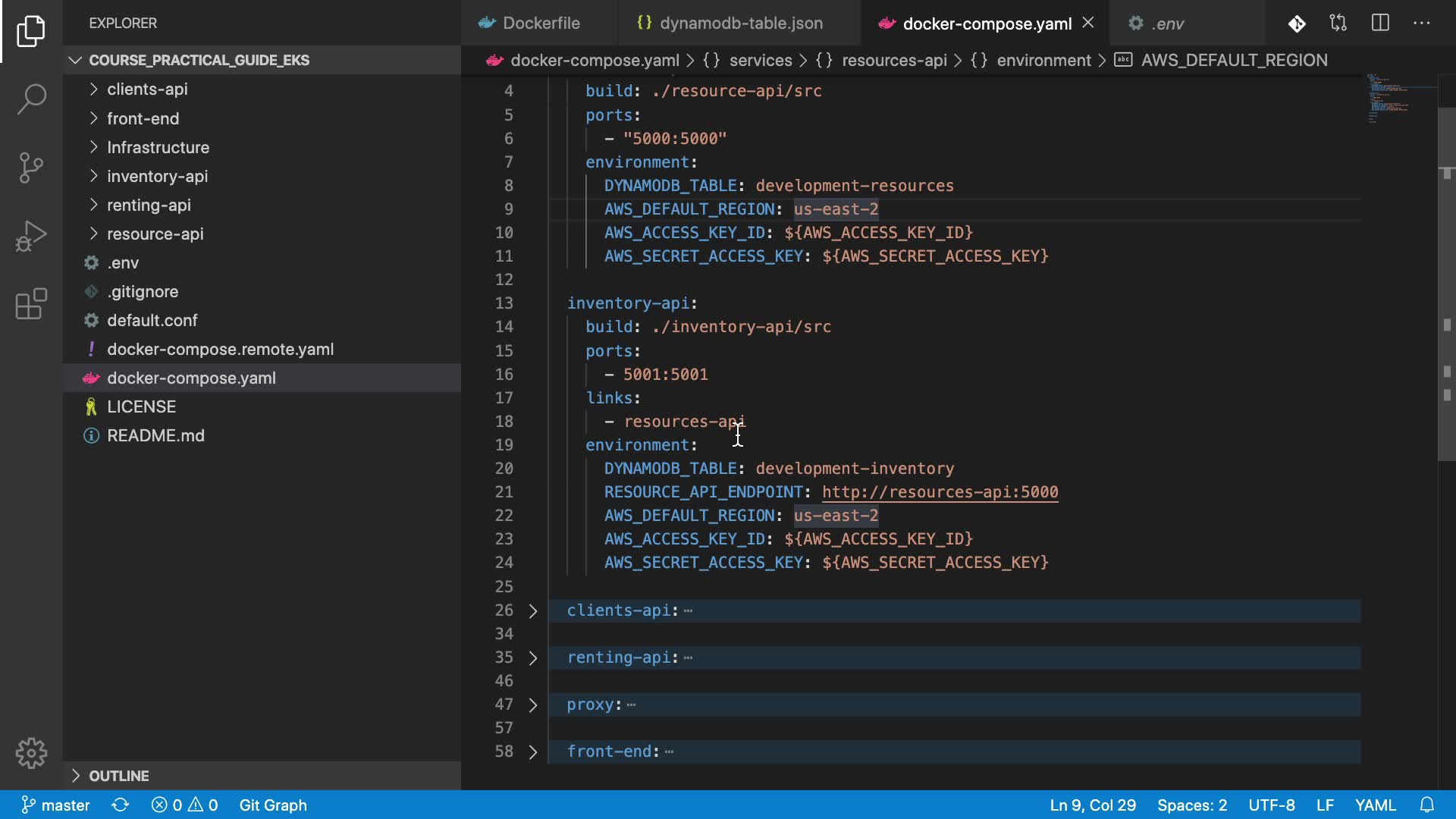Open the Source Control view
Screen dimensions: 1456x819
pos(31,168)
